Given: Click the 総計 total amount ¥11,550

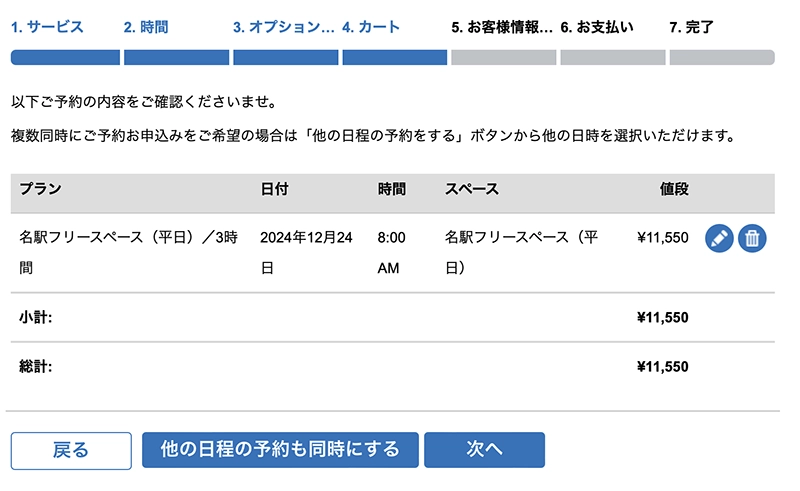Looking at the screenshot, I should click(x=662, y=367).
